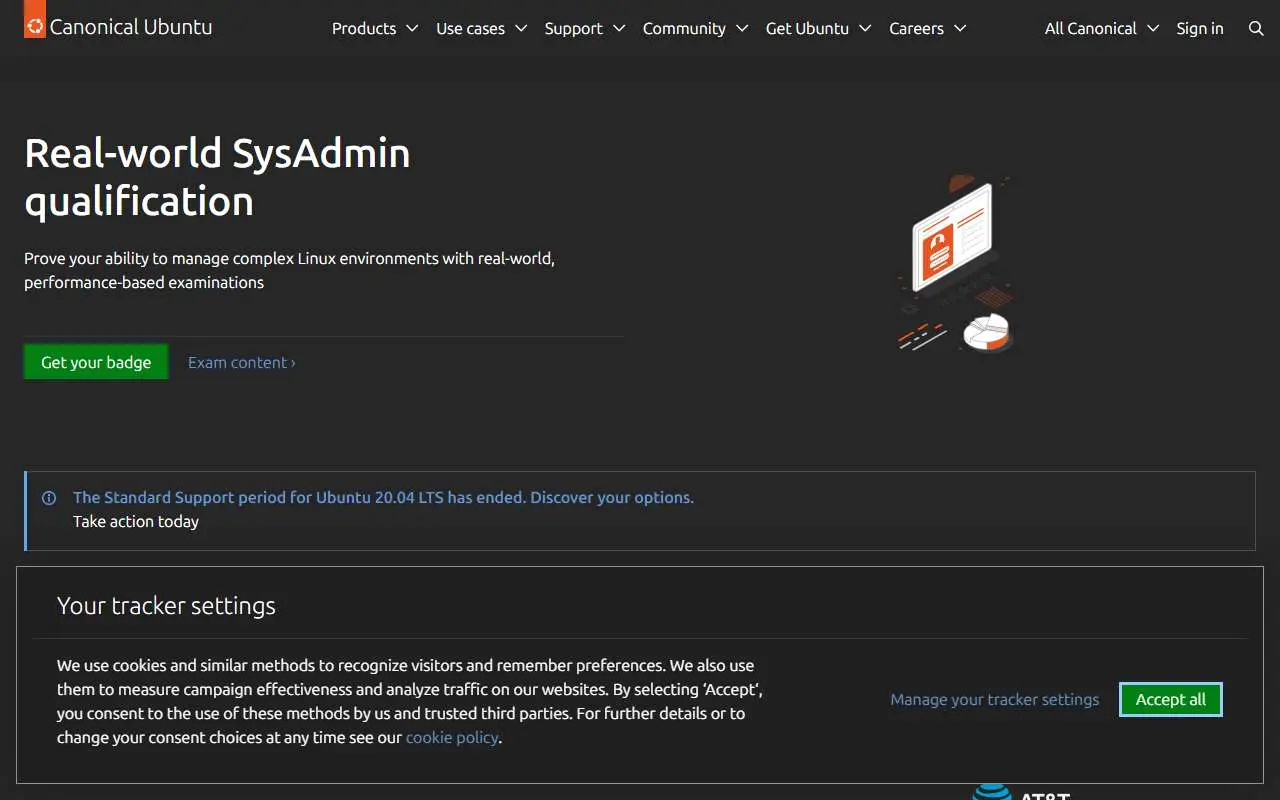Expand the Products dropdown
1280x800 pixels.
(x=375, y=28)
